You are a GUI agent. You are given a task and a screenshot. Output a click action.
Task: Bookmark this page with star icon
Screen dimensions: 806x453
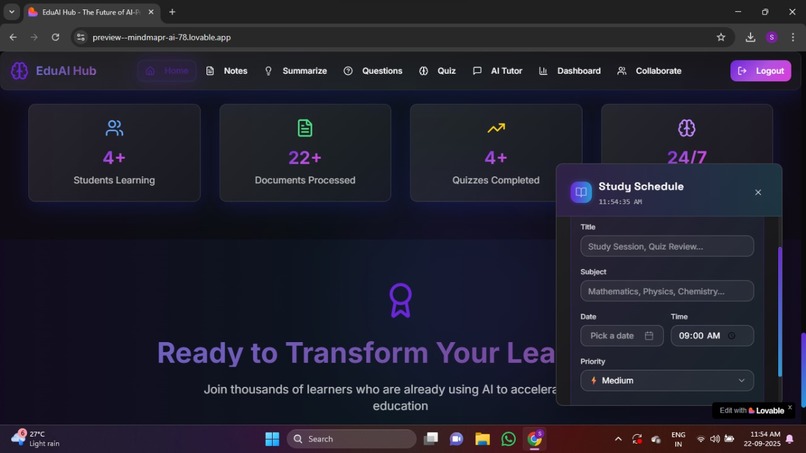coord(721,37)
